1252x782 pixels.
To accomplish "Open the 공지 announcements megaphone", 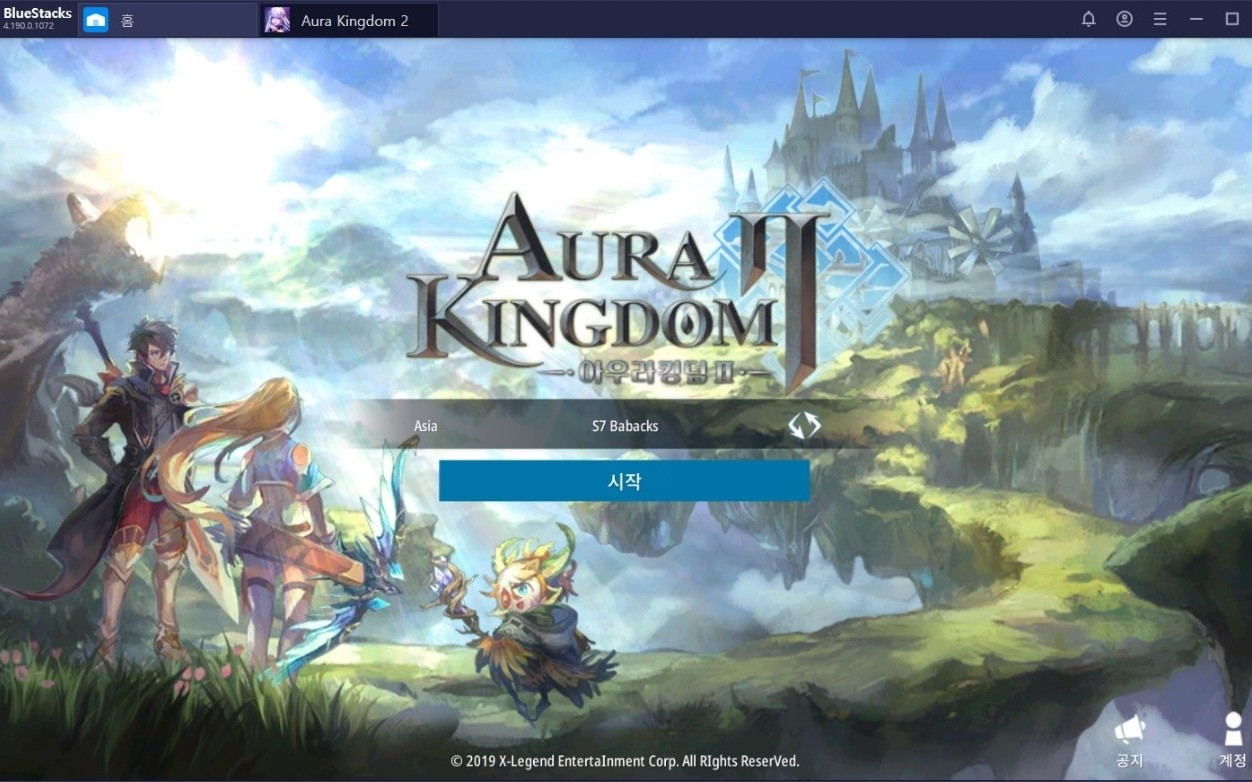I will [x=1129, y=740].
